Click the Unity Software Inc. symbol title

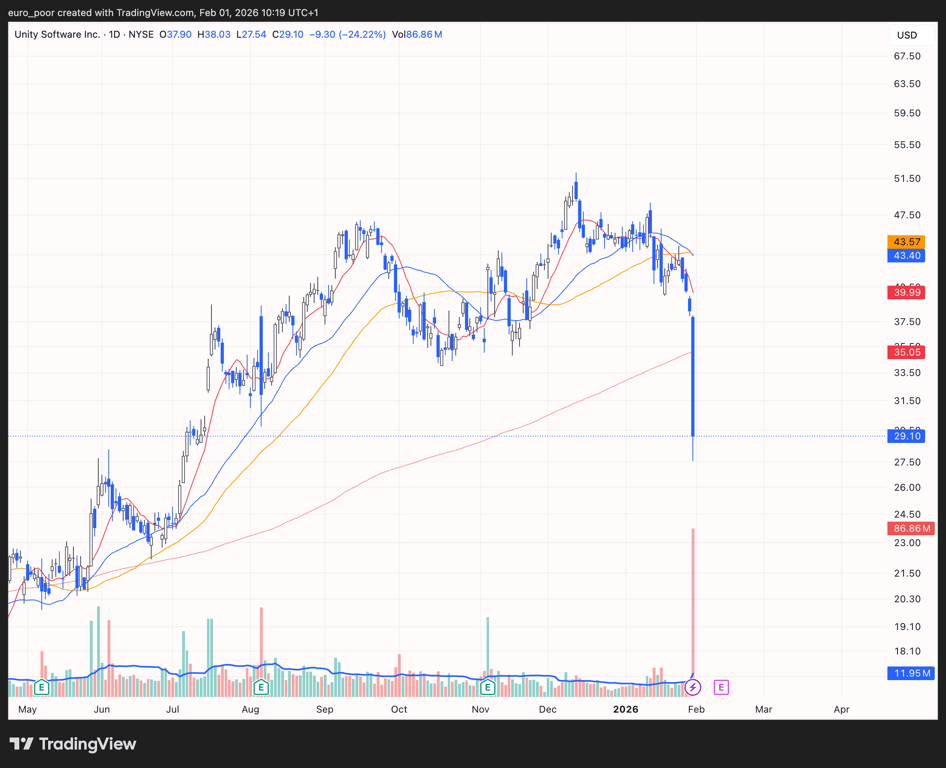pyautogui.click(x=57, y=34)
